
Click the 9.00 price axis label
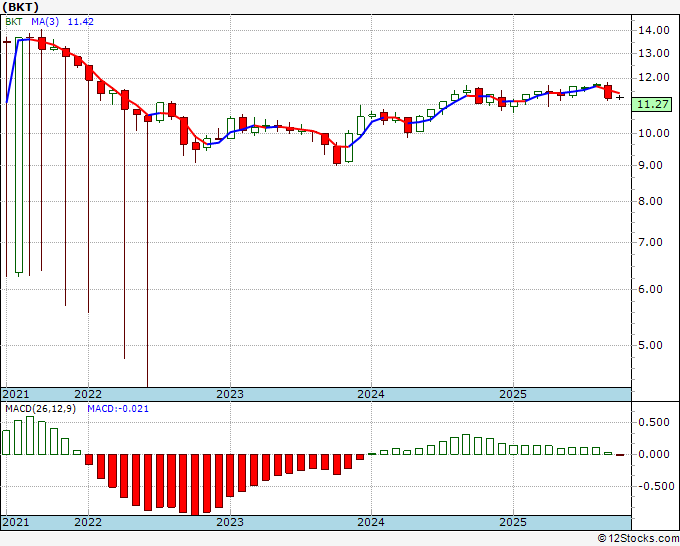pyautogui.click(x=651, y=165)
